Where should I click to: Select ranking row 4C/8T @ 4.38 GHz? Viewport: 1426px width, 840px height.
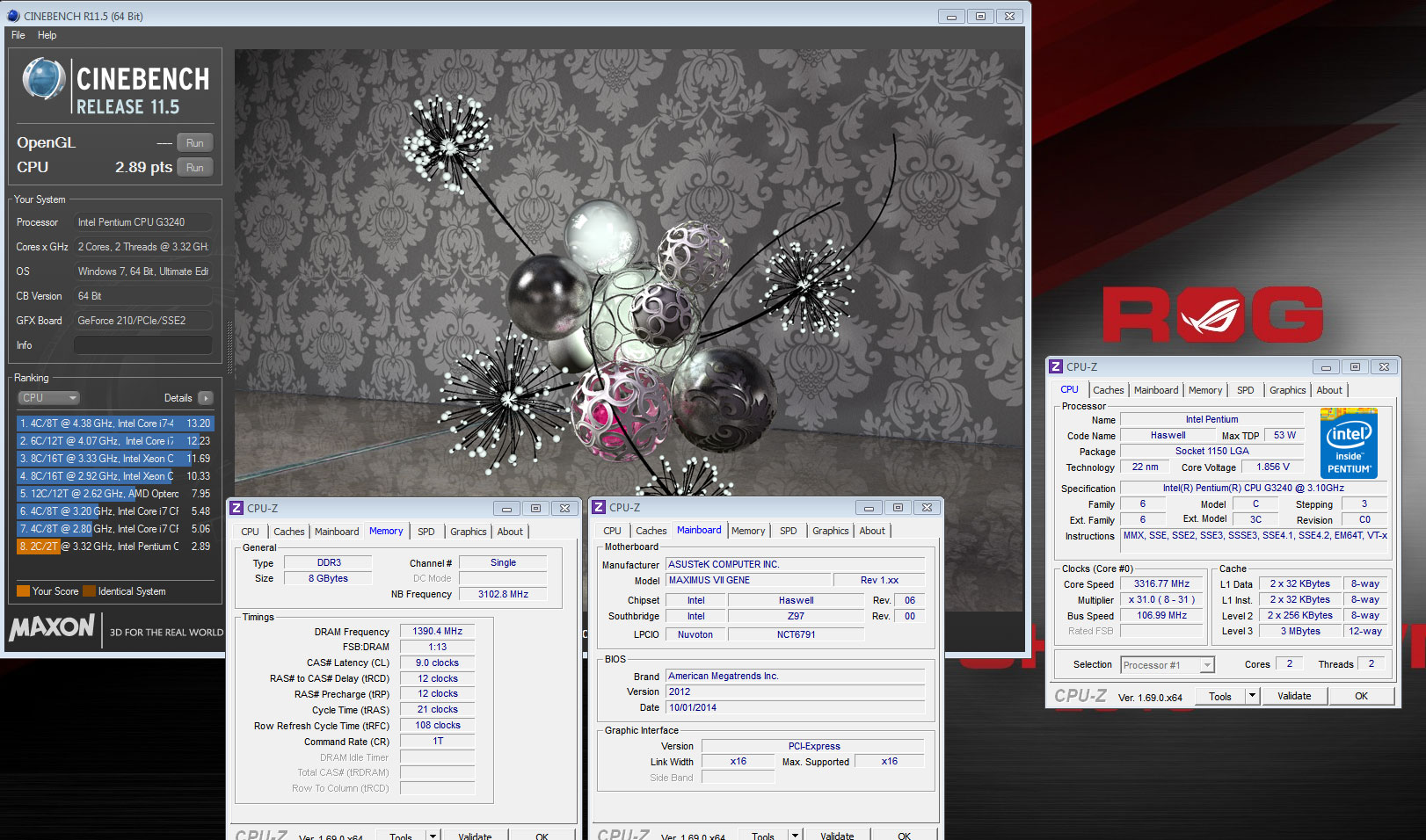click(x=115, y=424)
